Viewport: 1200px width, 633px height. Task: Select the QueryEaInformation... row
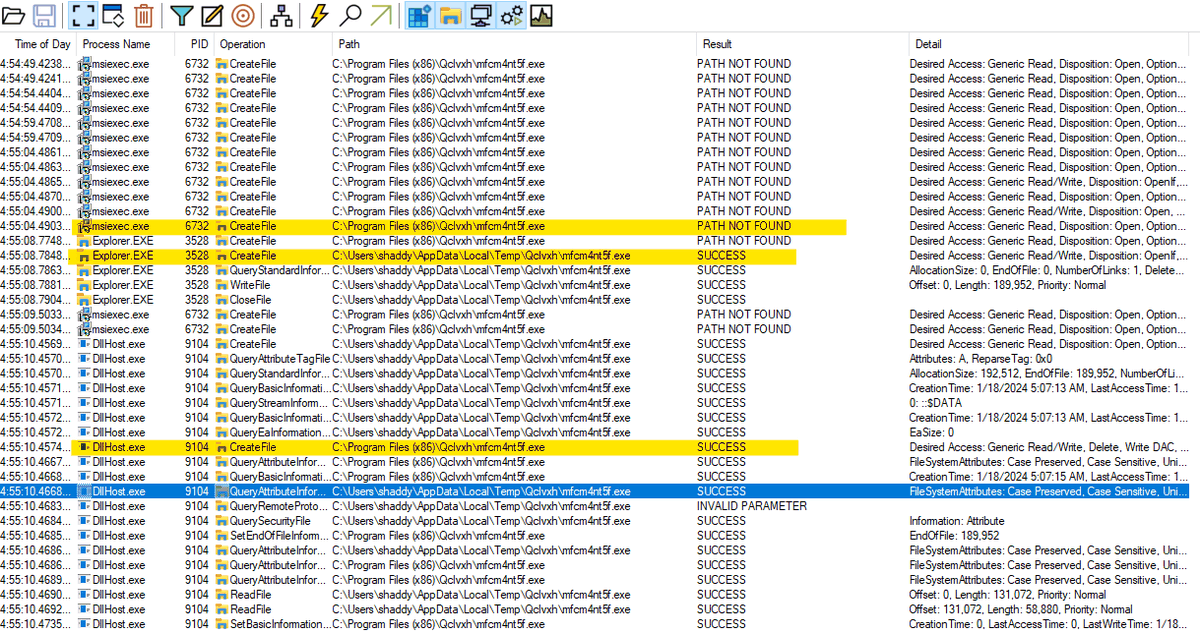(600, 432)
